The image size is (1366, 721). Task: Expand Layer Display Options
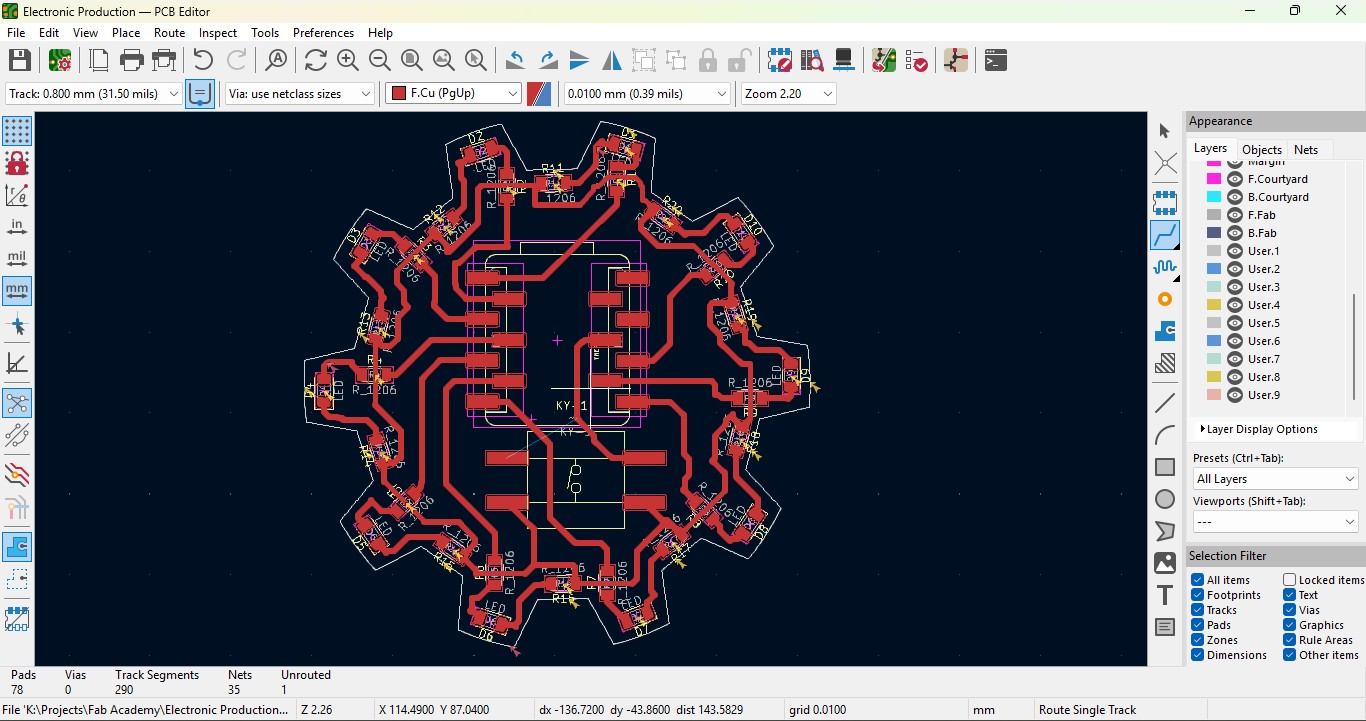(x=1259, y=429)
